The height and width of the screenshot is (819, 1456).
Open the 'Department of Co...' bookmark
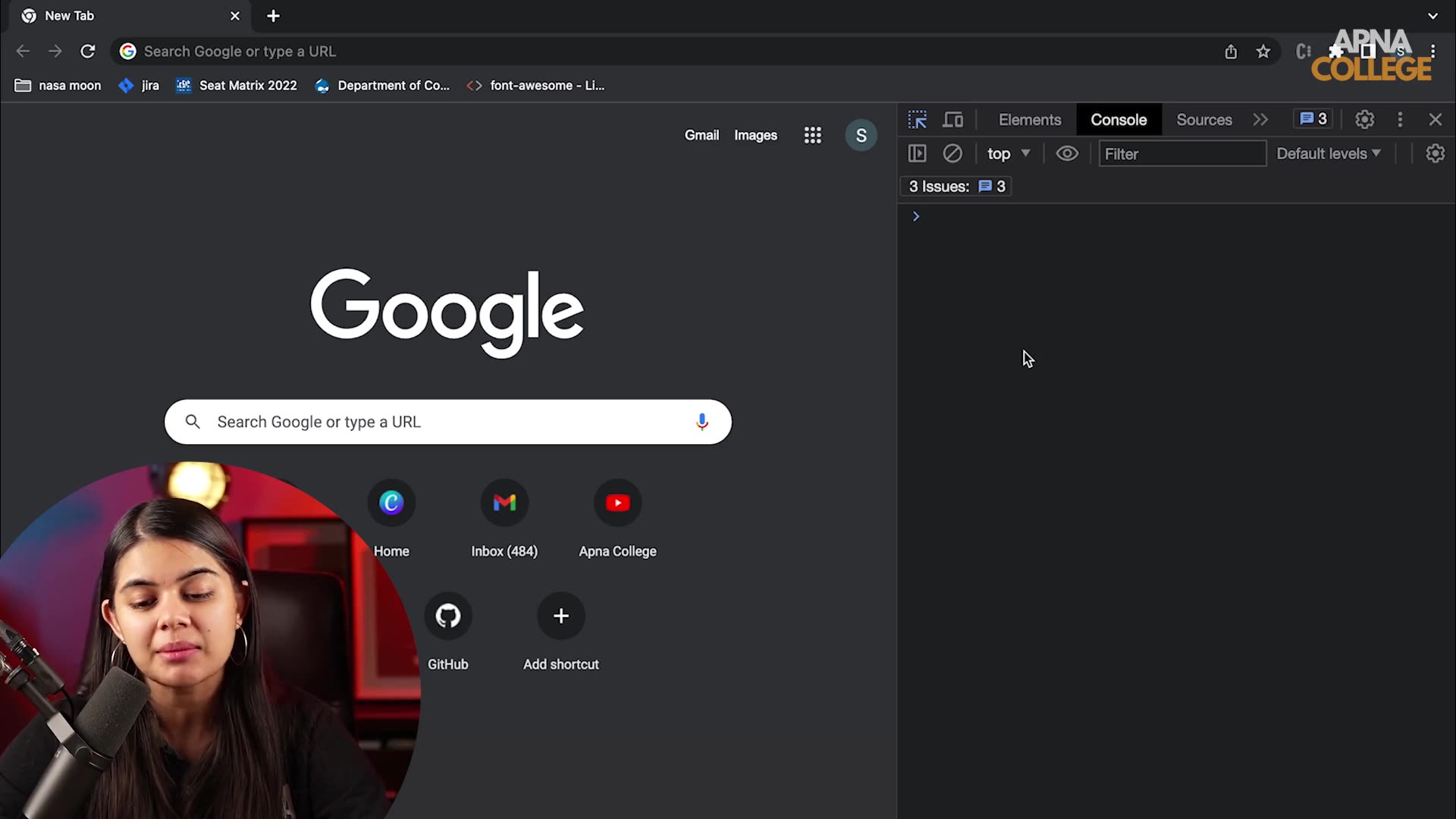point(382,86)
